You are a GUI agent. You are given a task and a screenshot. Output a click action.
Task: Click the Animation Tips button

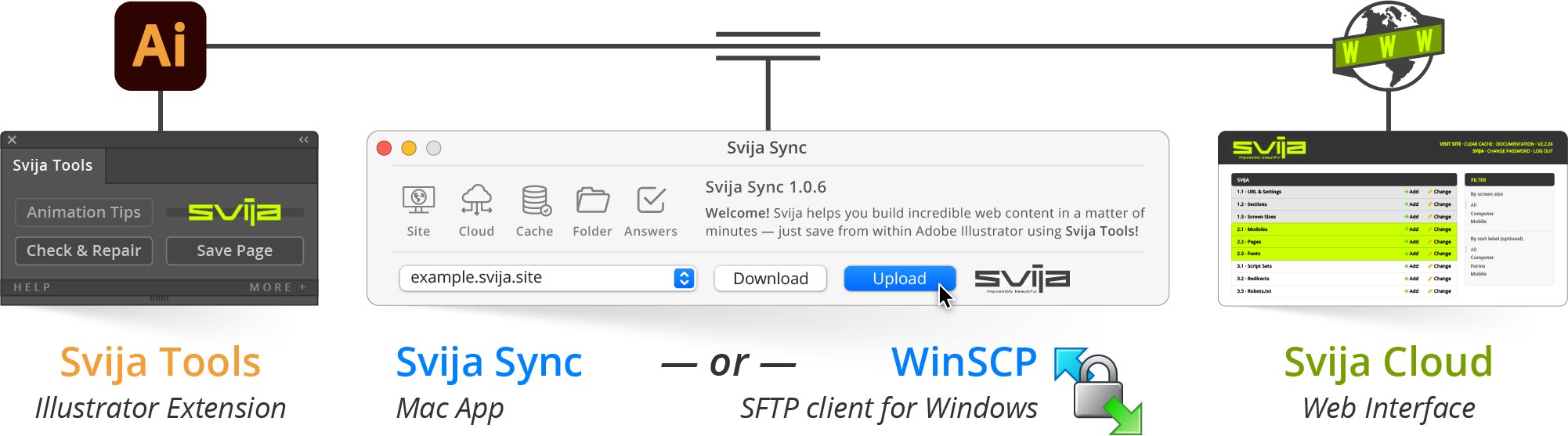tap(84, 212)
